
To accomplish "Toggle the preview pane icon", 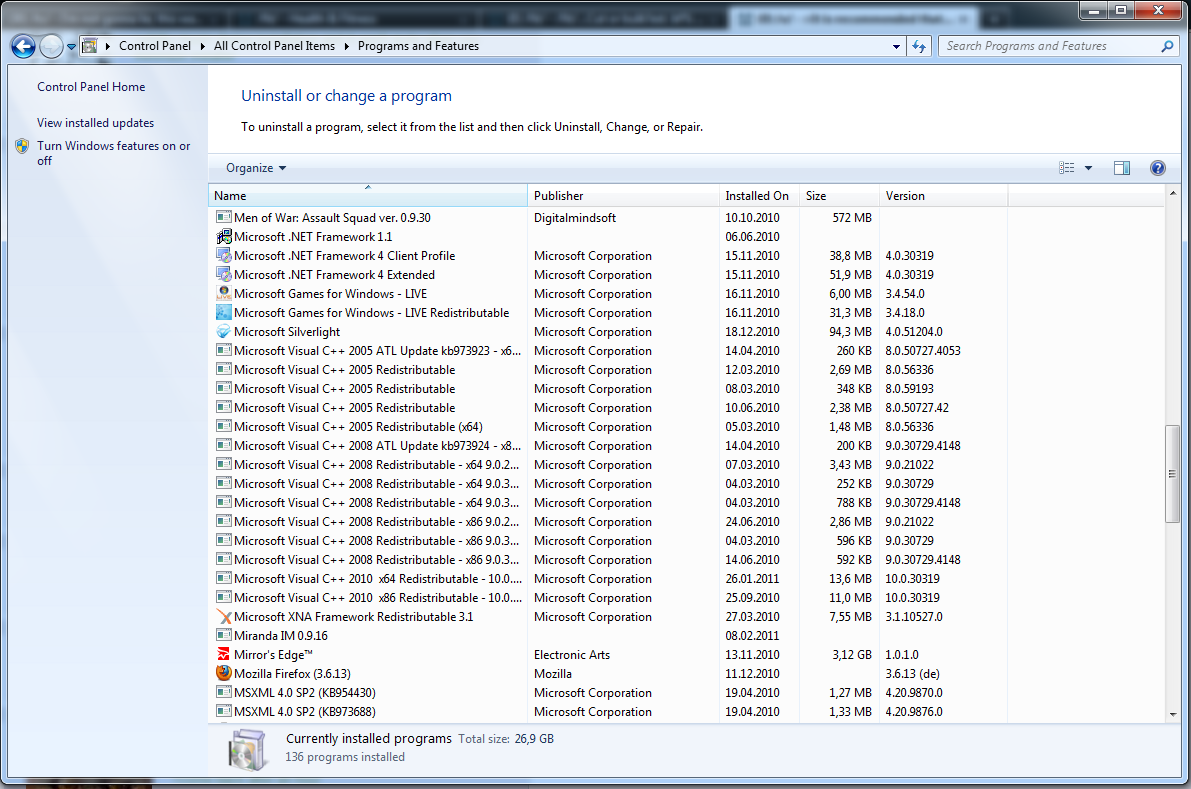I will (x=1122, y=168).
